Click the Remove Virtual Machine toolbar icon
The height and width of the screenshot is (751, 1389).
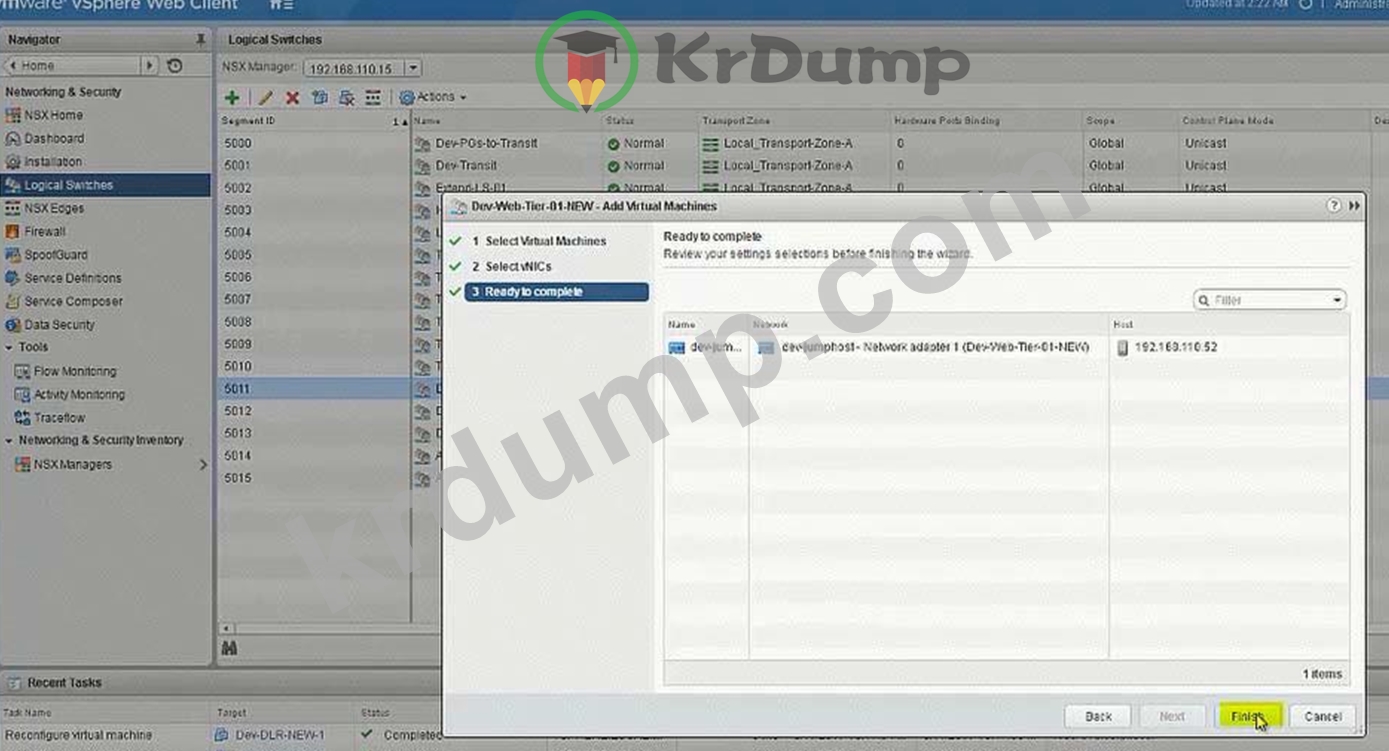click(346, 97)
